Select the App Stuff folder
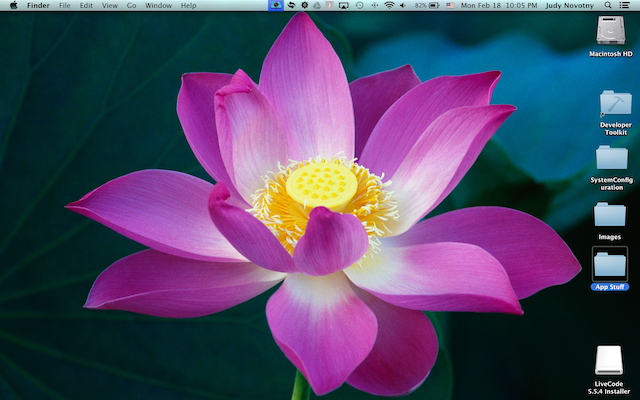Screen dimensions: 640x400 [x=610, y=264]
